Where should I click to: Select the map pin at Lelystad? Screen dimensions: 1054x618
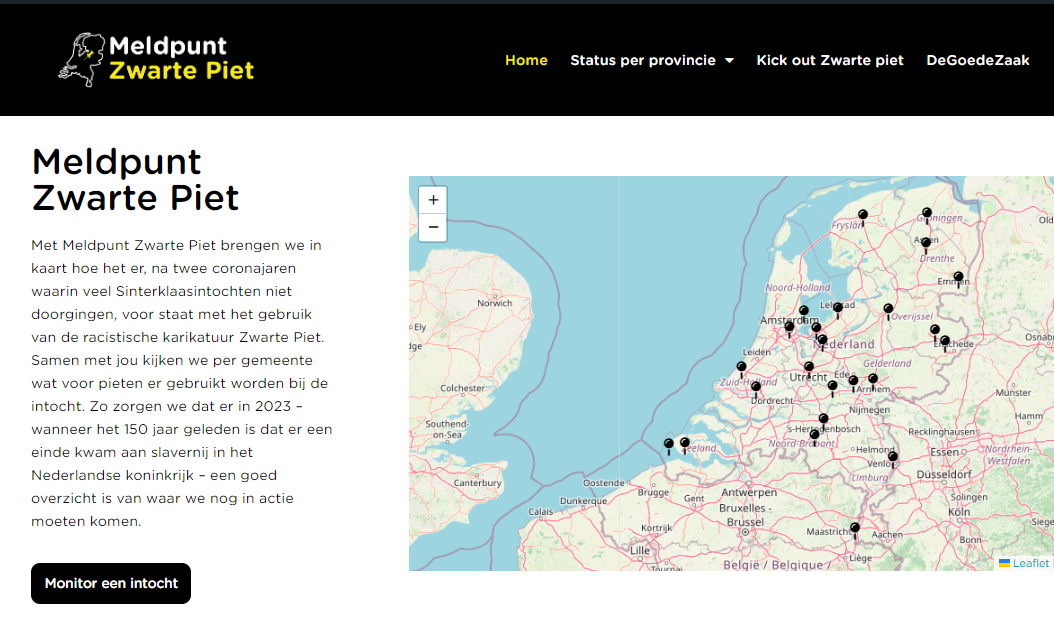click(838, 309)
